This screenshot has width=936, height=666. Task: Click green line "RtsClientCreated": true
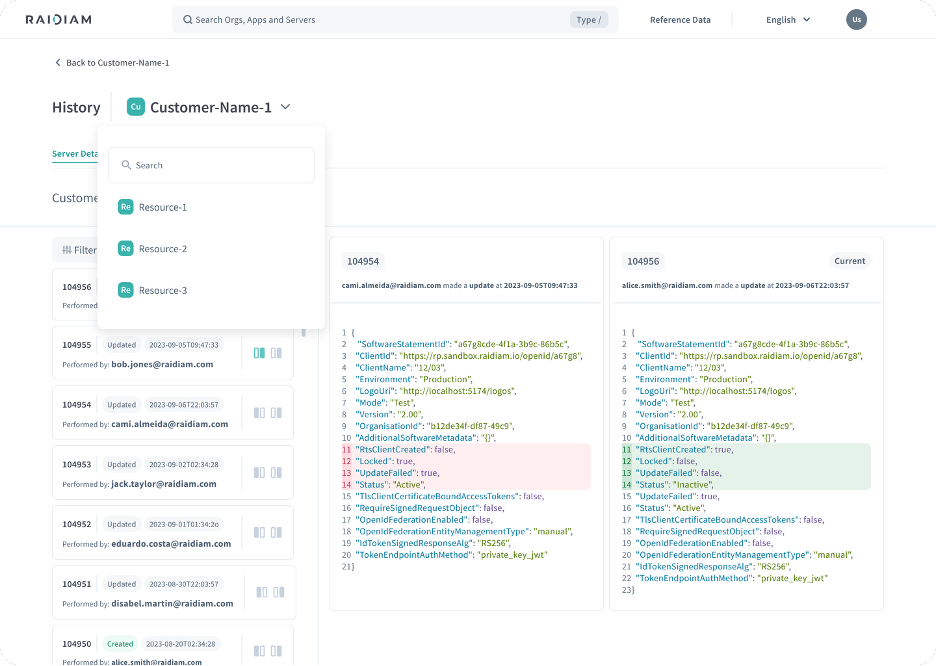746,449
